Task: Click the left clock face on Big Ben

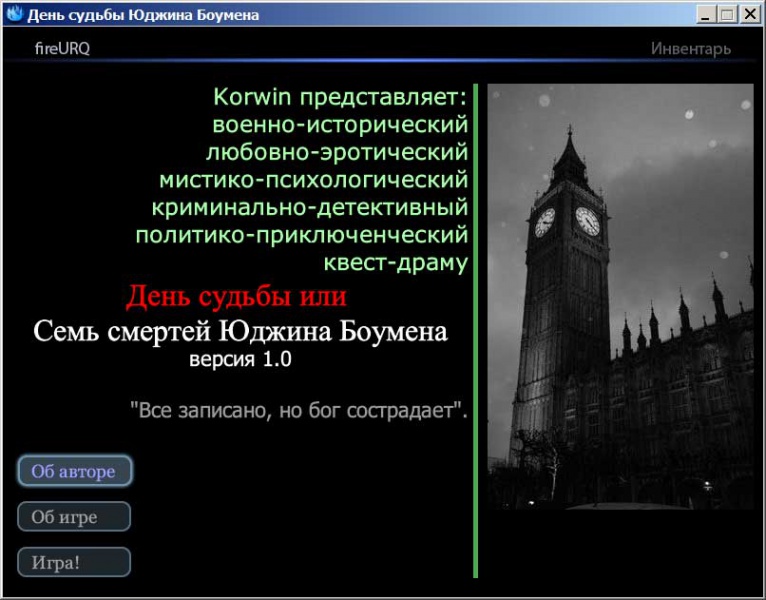Action: (545, 221)
